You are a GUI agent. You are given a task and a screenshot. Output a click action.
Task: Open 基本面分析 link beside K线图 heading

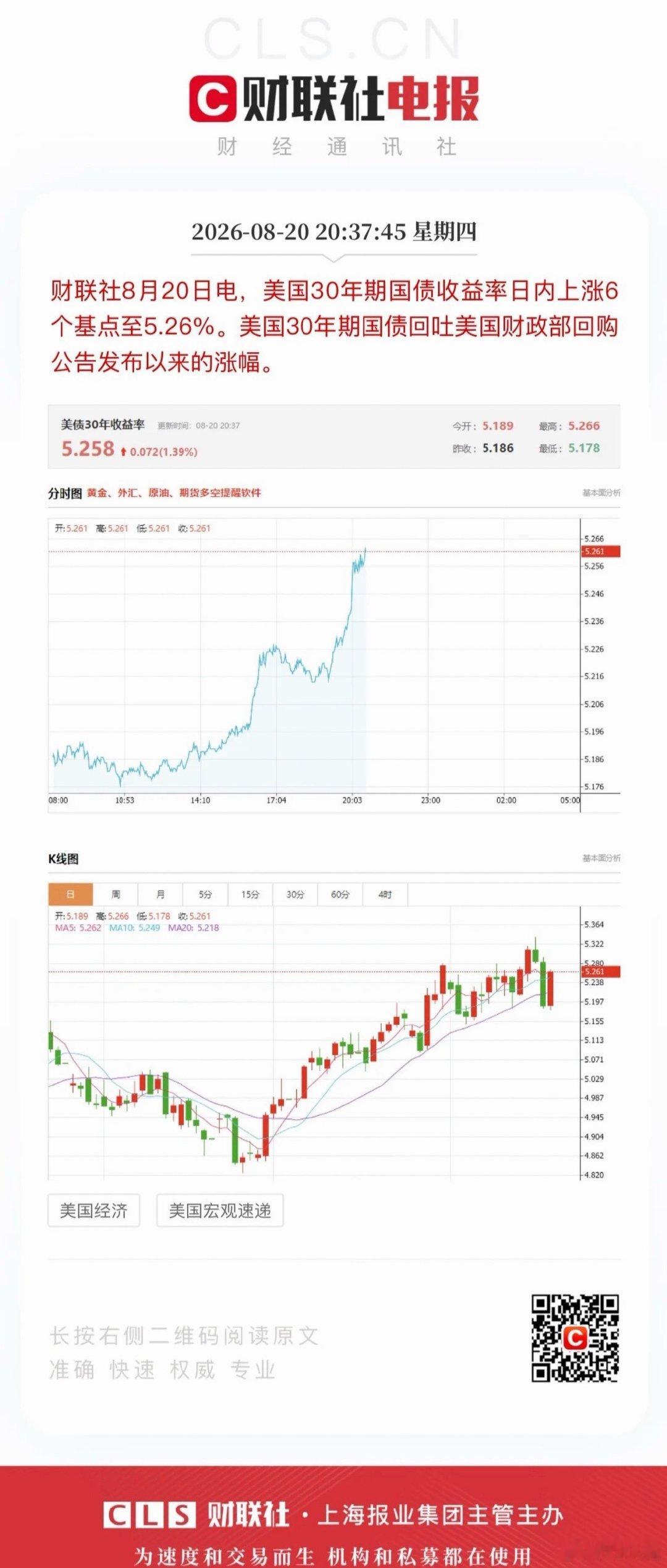(x=602, y=858)
